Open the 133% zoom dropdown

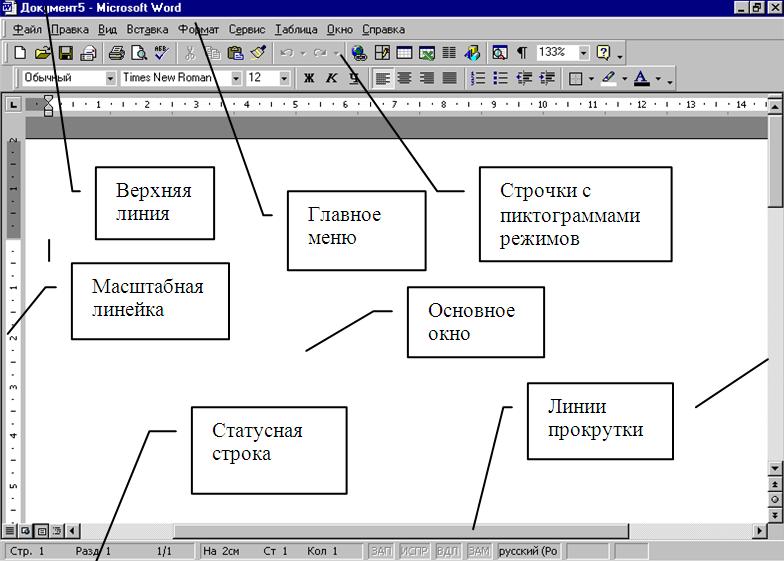(584, 53)
